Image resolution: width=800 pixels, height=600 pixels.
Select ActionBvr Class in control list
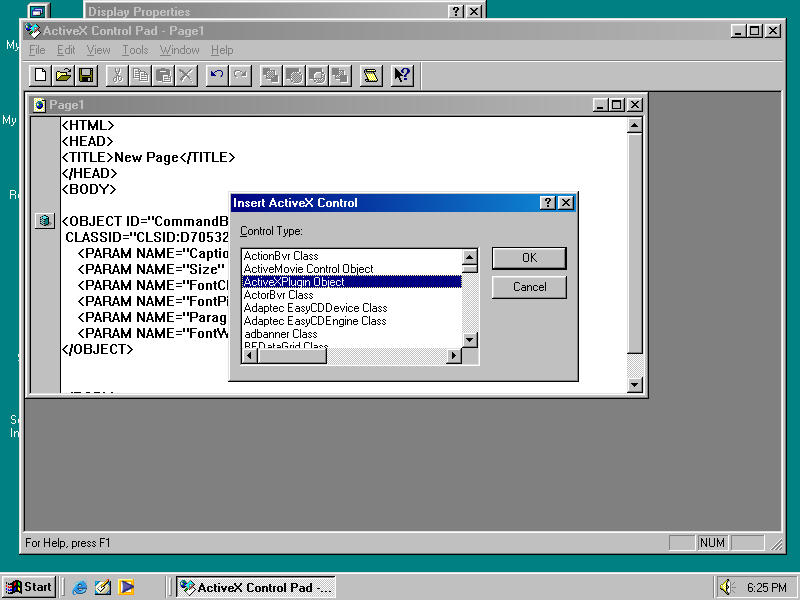pos(352,256)
